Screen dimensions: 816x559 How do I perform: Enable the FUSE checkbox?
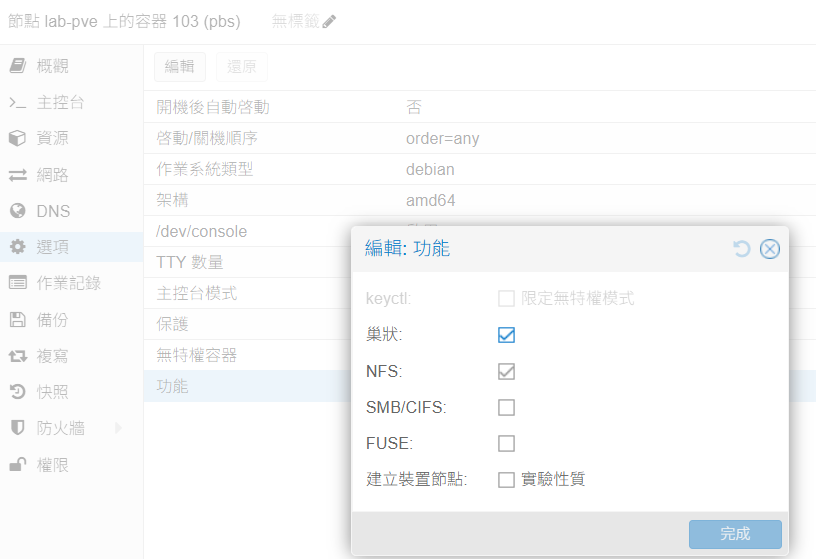506,443
